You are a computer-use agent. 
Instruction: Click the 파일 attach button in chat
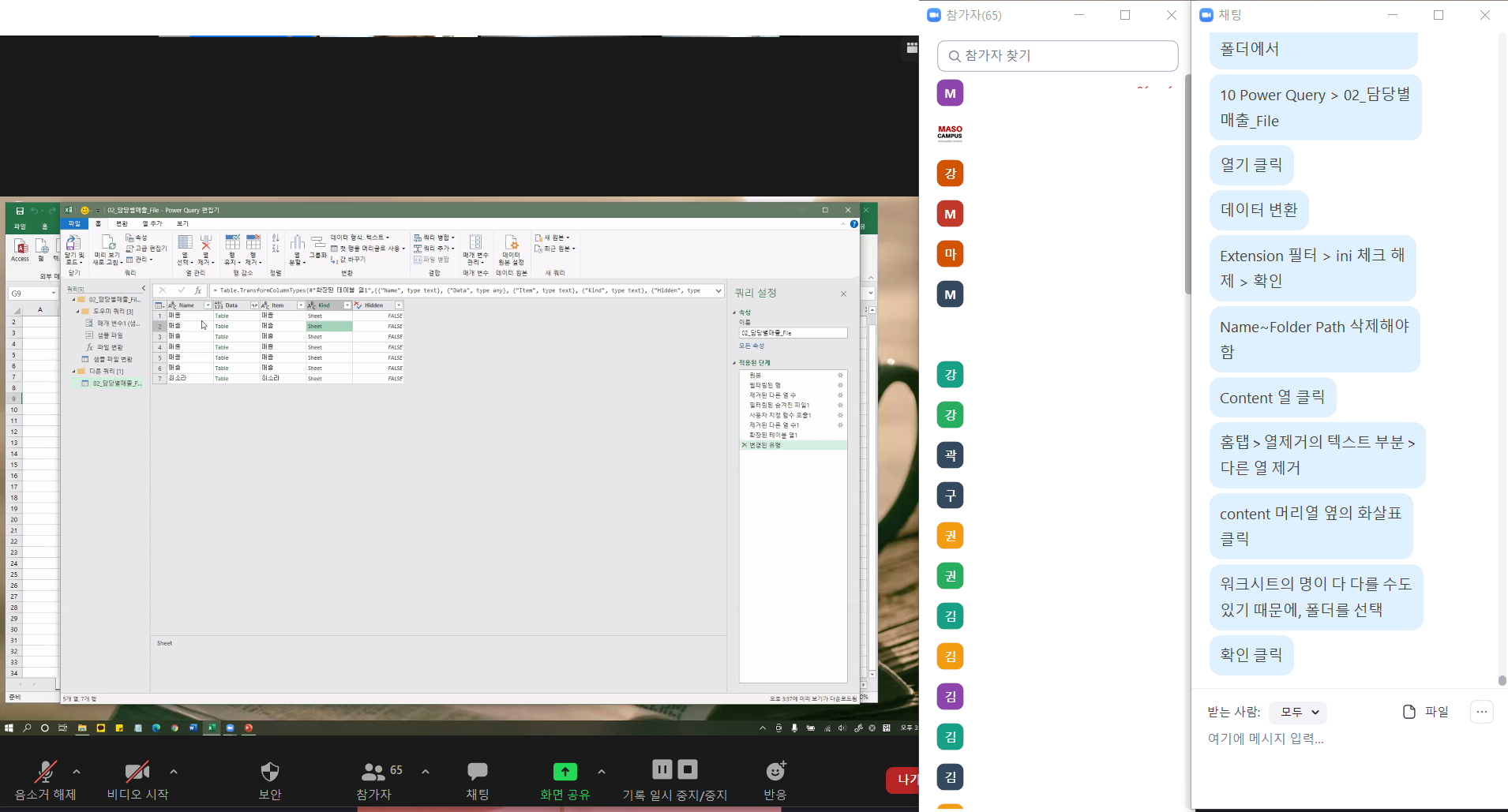[x=1425, y=712]
